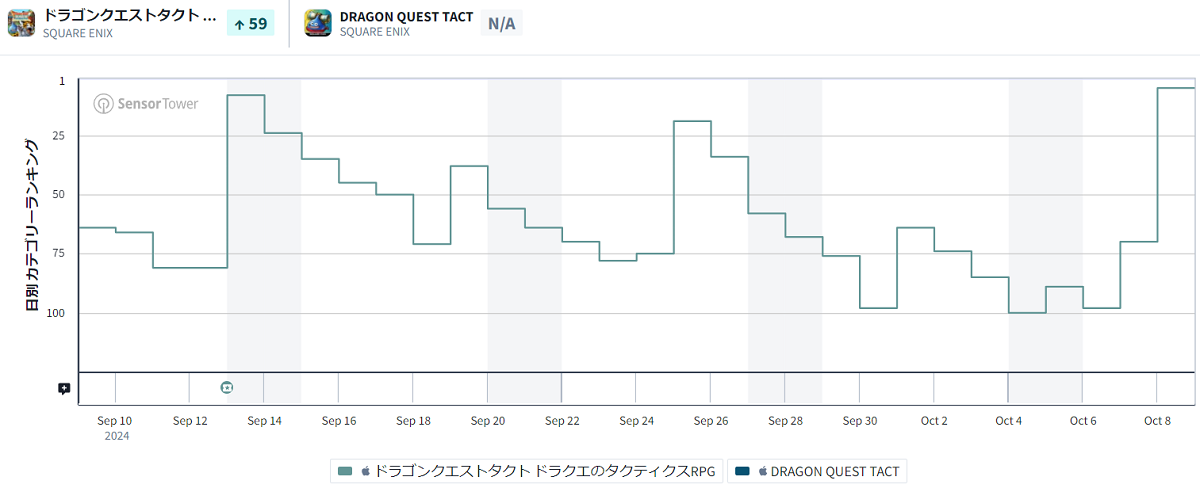Click the Sep 20 date label on axis

click(488, 421)
